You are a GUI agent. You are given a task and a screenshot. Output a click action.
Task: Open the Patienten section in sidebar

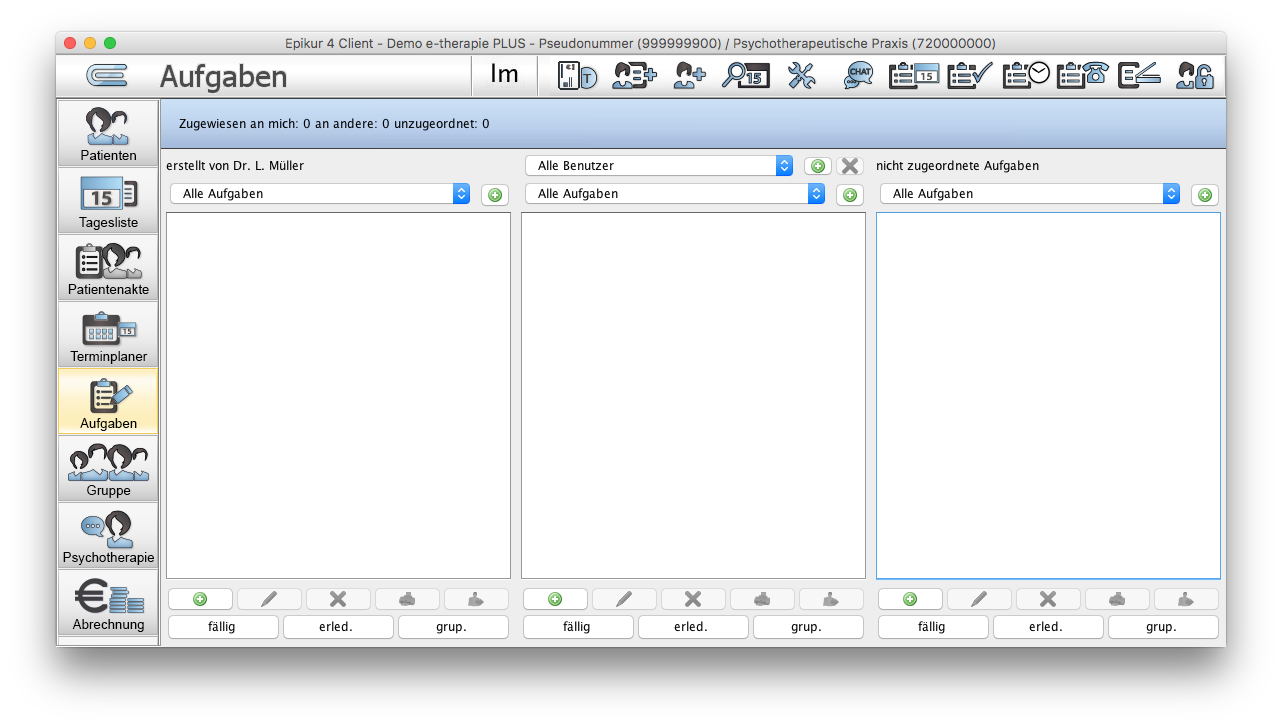tap(108, 133)
